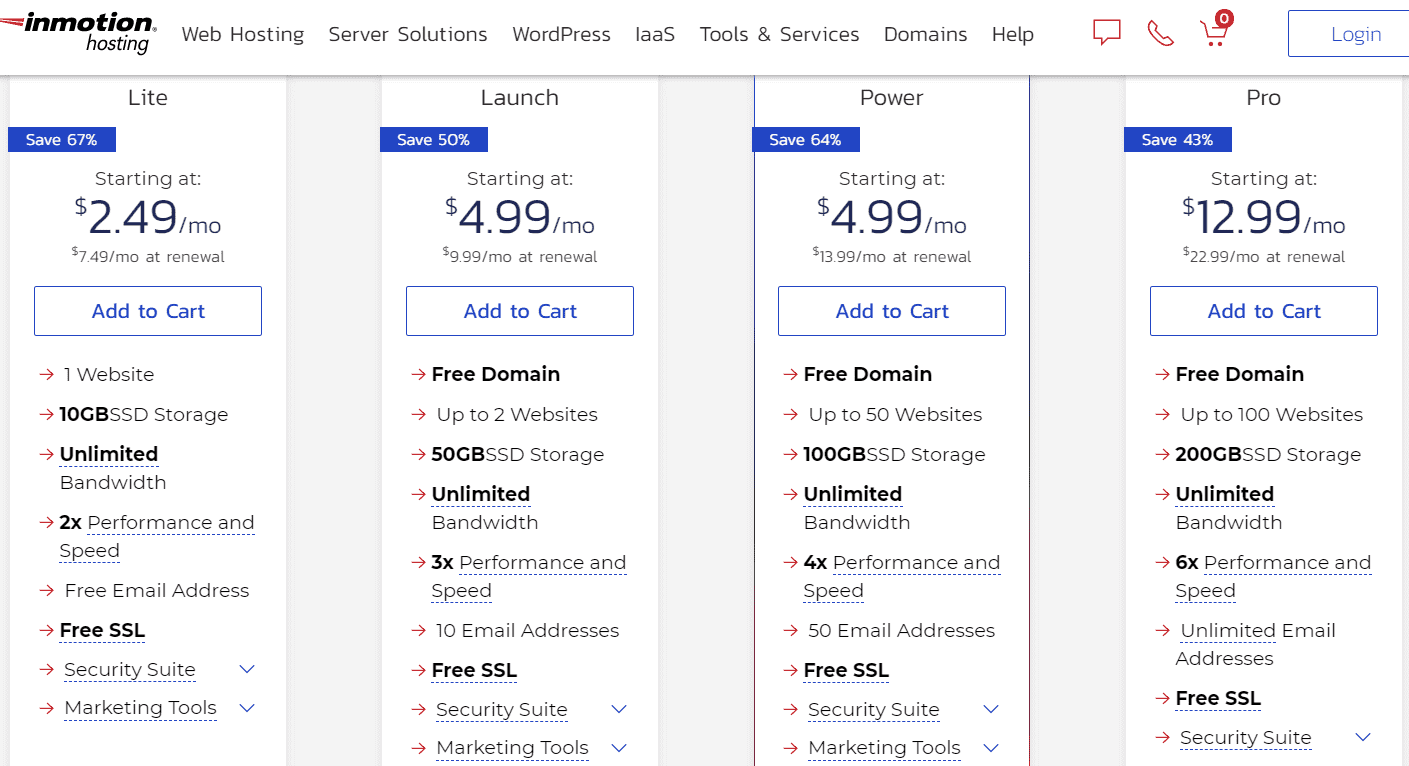Add the Pro plan to cart
Screen dimensions: 1409x766
point(1264,311)
